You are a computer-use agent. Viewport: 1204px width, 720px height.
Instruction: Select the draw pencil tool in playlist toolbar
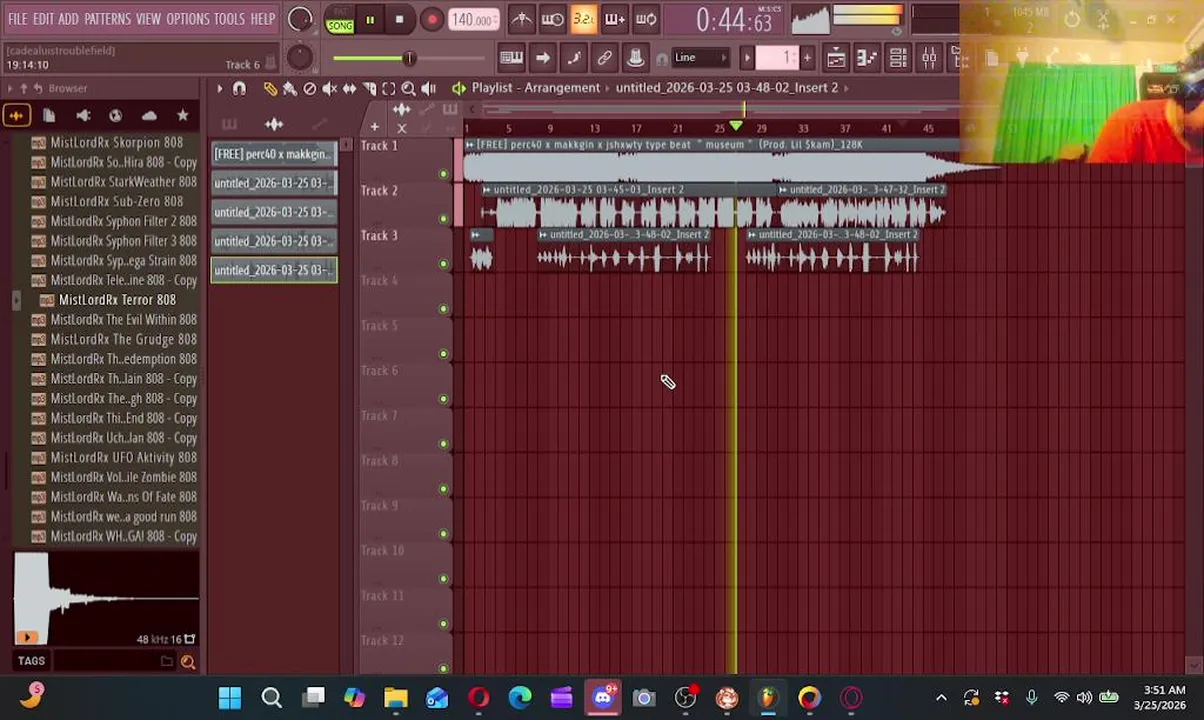tap(270, 89)
